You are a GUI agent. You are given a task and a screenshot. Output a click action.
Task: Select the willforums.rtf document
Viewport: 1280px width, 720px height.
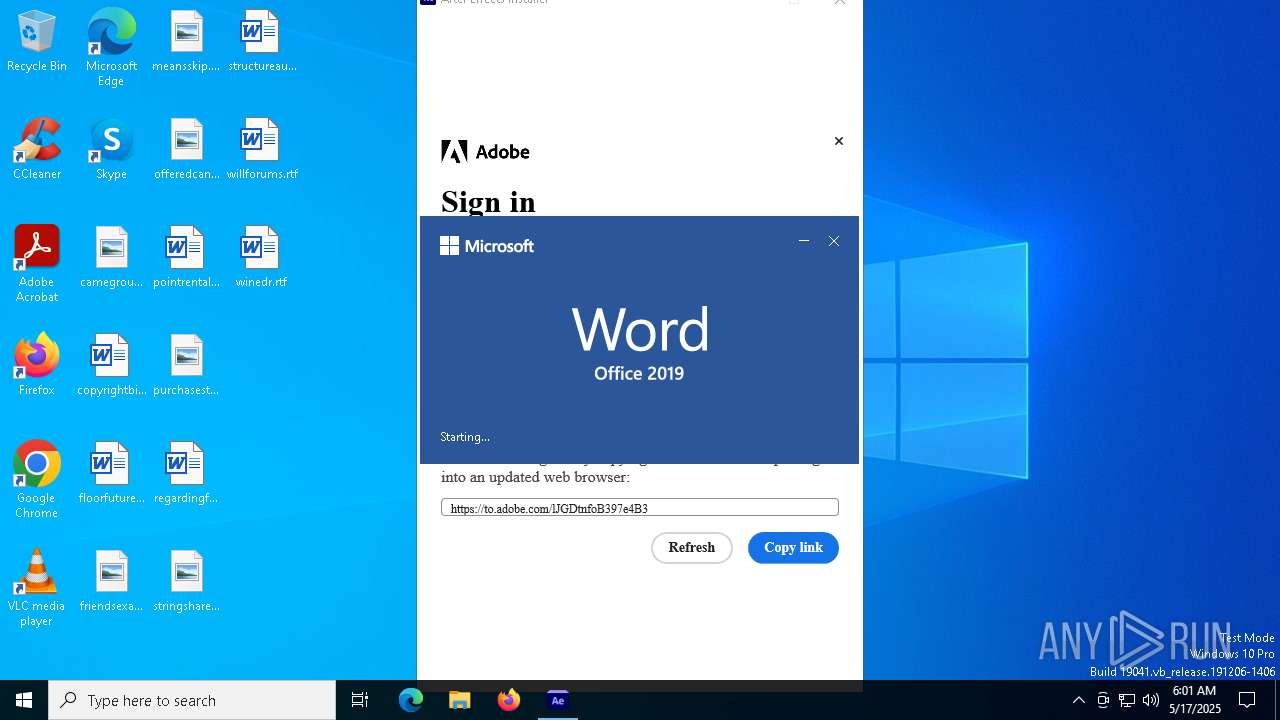click(262, 150)
